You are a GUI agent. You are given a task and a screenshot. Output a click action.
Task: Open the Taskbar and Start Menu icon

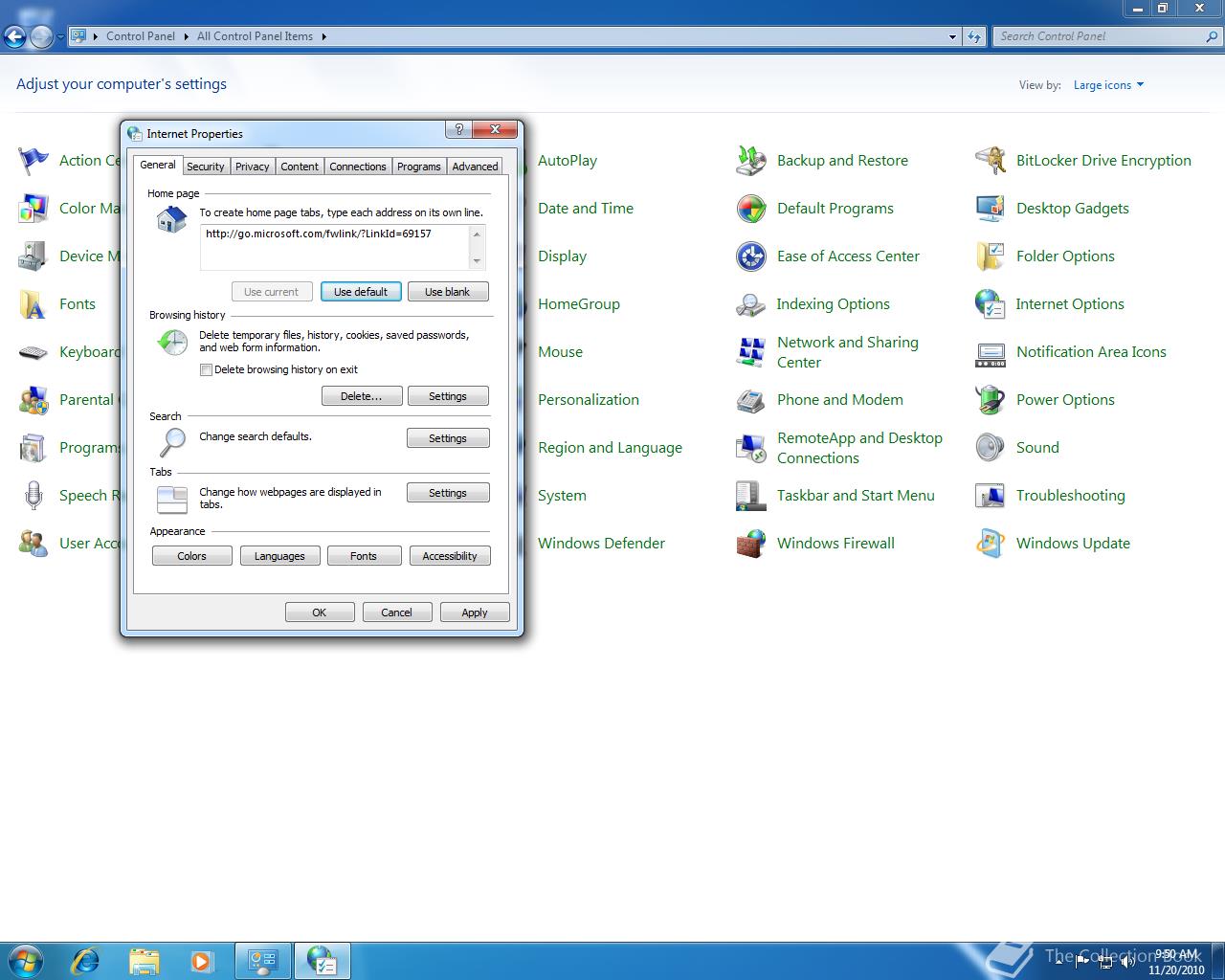coord(751,496)
